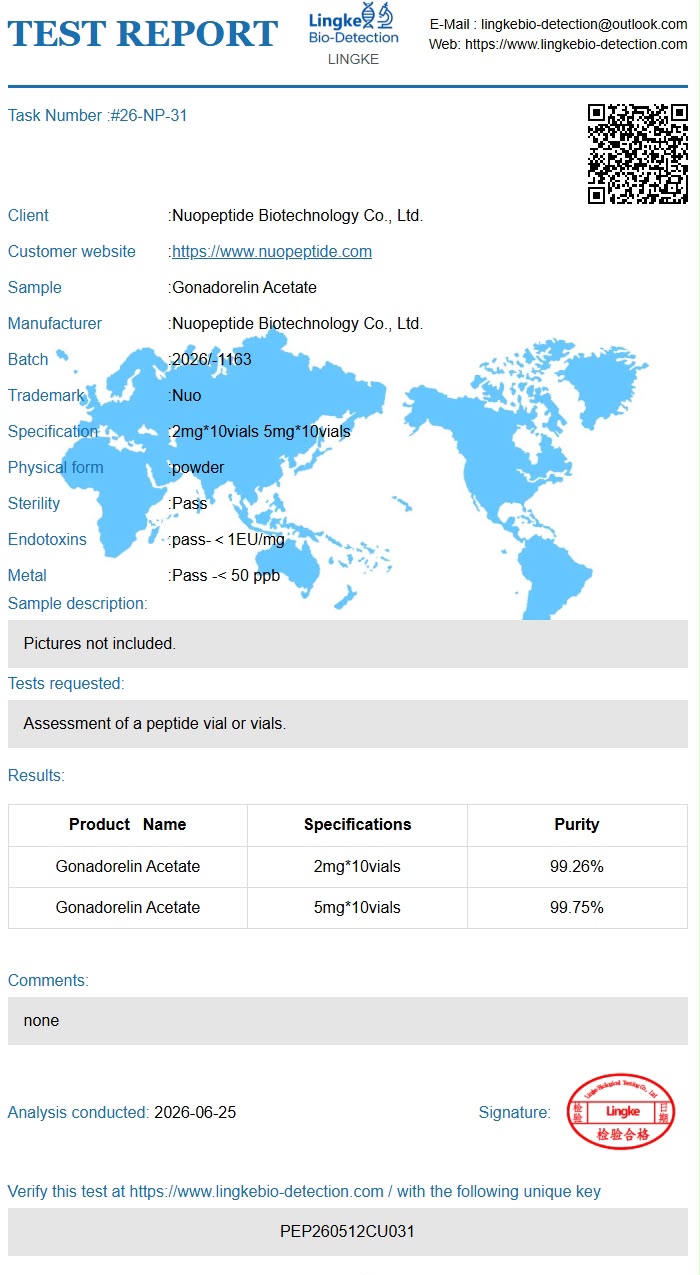The width and height of the screenshot is (700, 1275).
Task: Click the TEST REPORT title
Action: [x=143, y=33]
